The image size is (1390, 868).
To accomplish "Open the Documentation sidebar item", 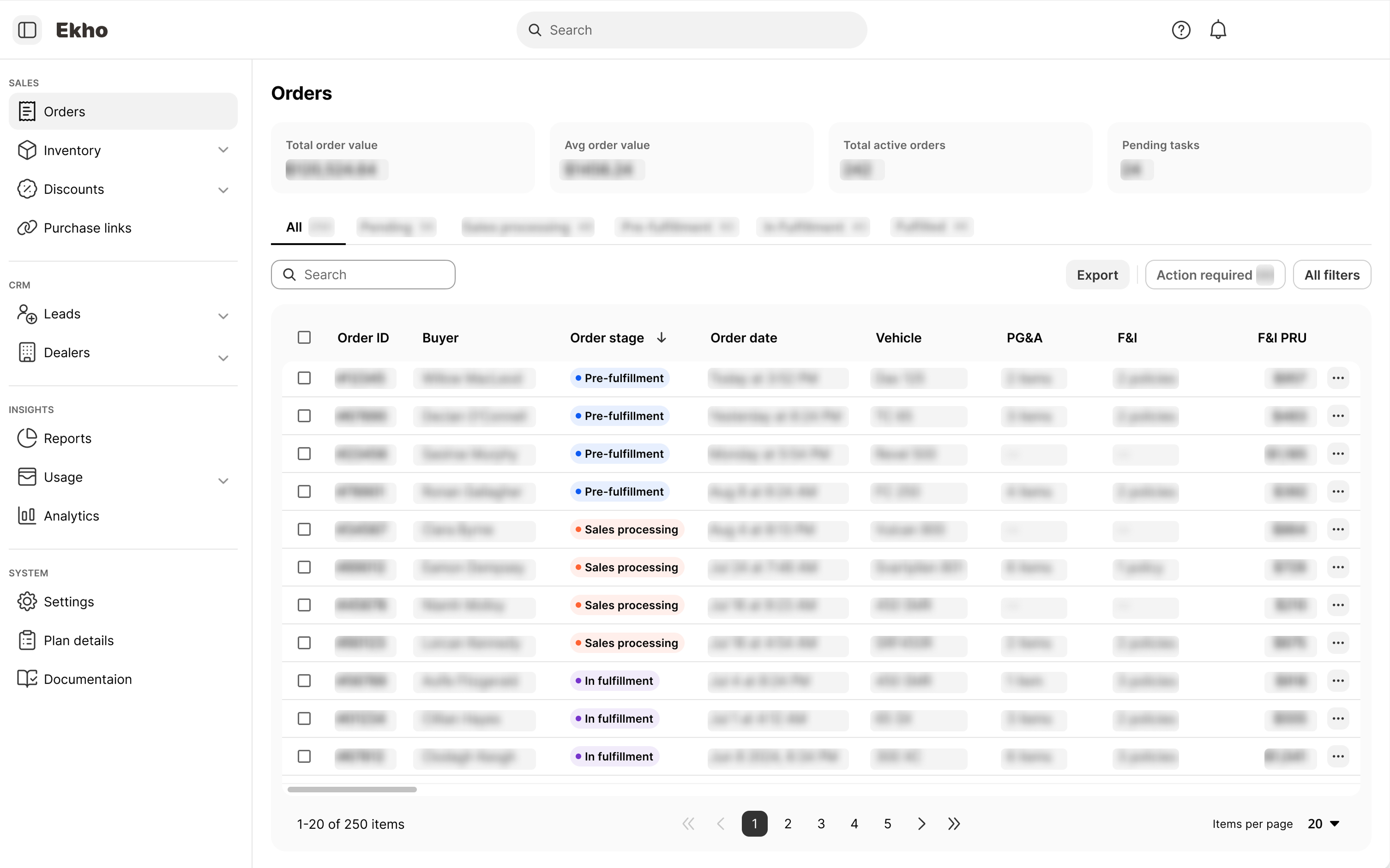I will coord(87,679).
